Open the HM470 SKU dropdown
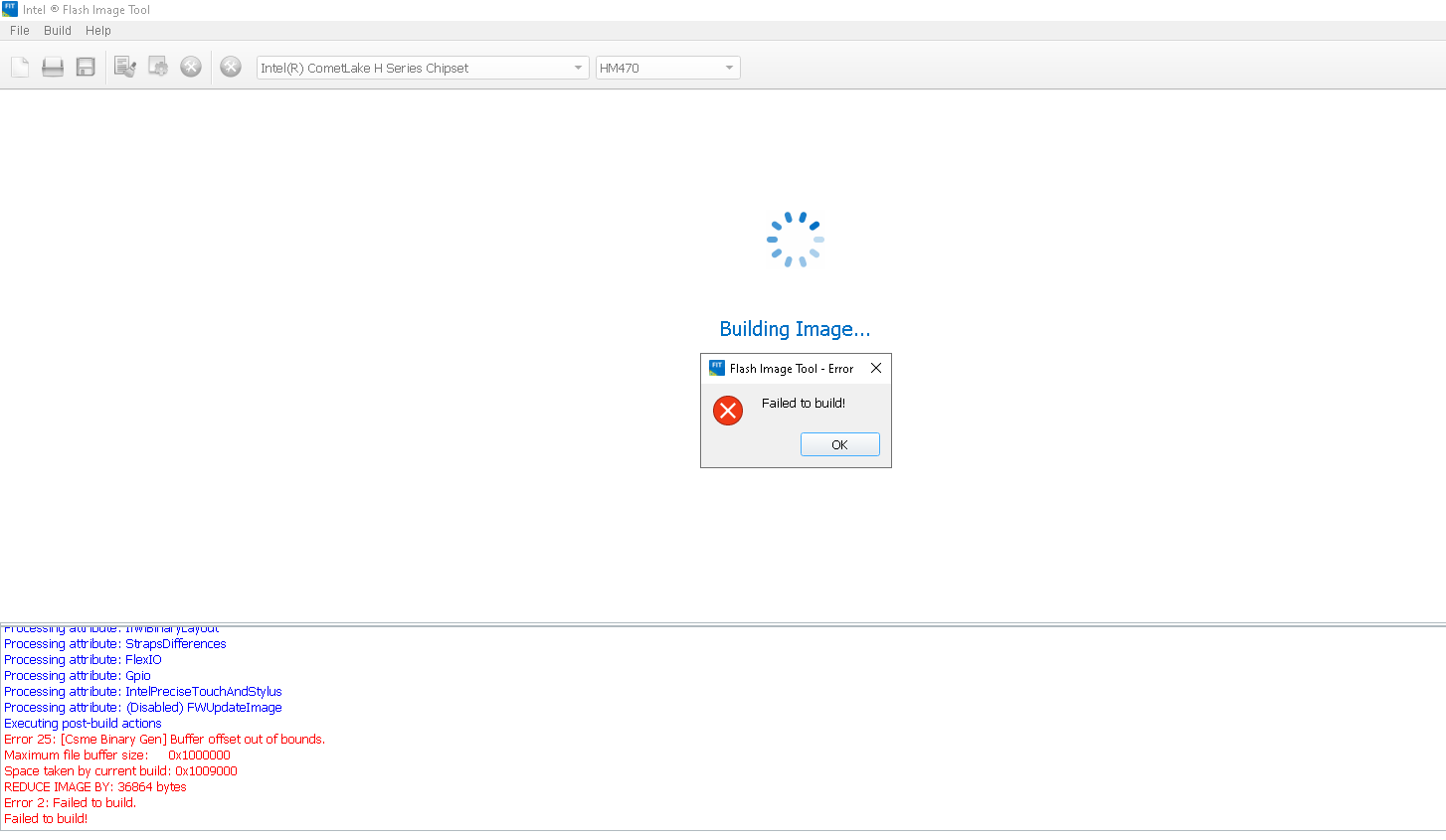This screenshot has height=840, width=1446. coord(668,68)
